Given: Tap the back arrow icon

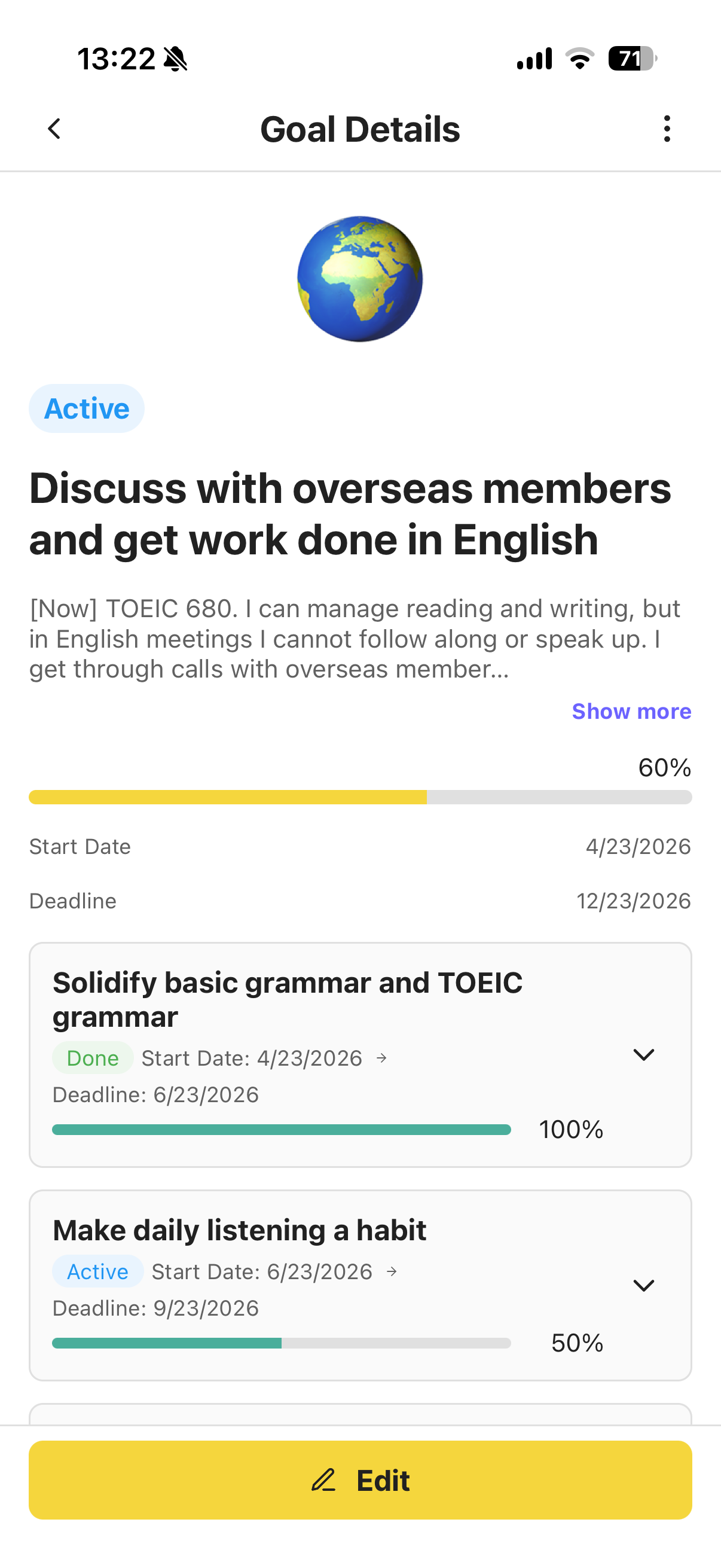Looking at the screenshot, I should 54,129.
